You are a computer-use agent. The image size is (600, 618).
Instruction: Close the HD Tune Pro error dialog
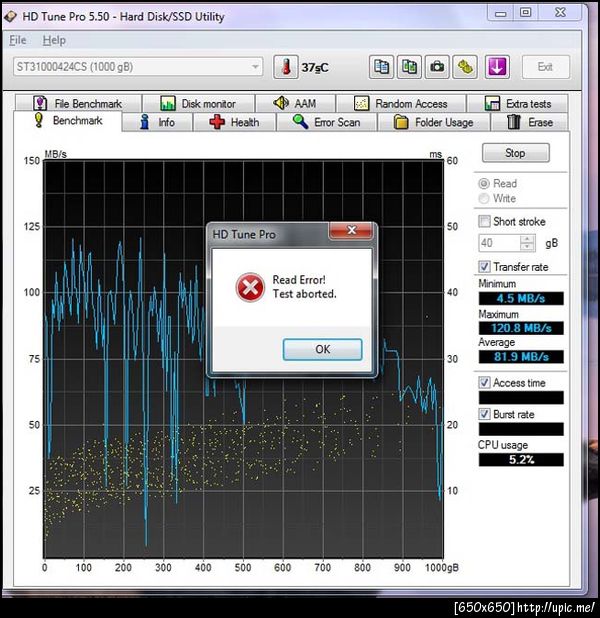351,230
